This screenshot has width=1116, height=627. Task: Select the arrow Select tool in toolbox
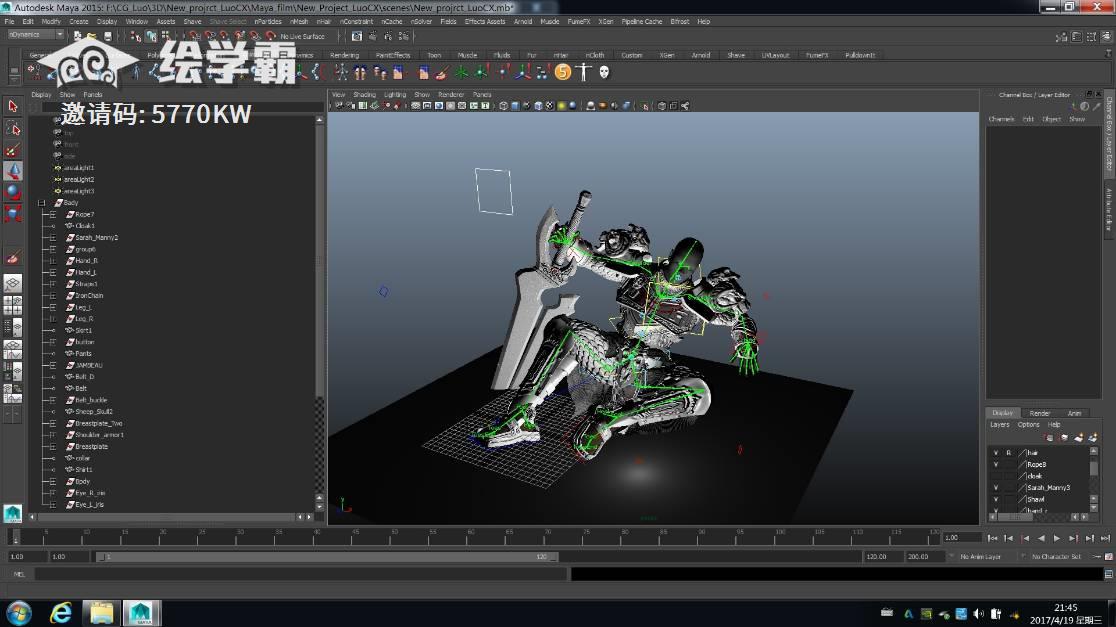13,106
